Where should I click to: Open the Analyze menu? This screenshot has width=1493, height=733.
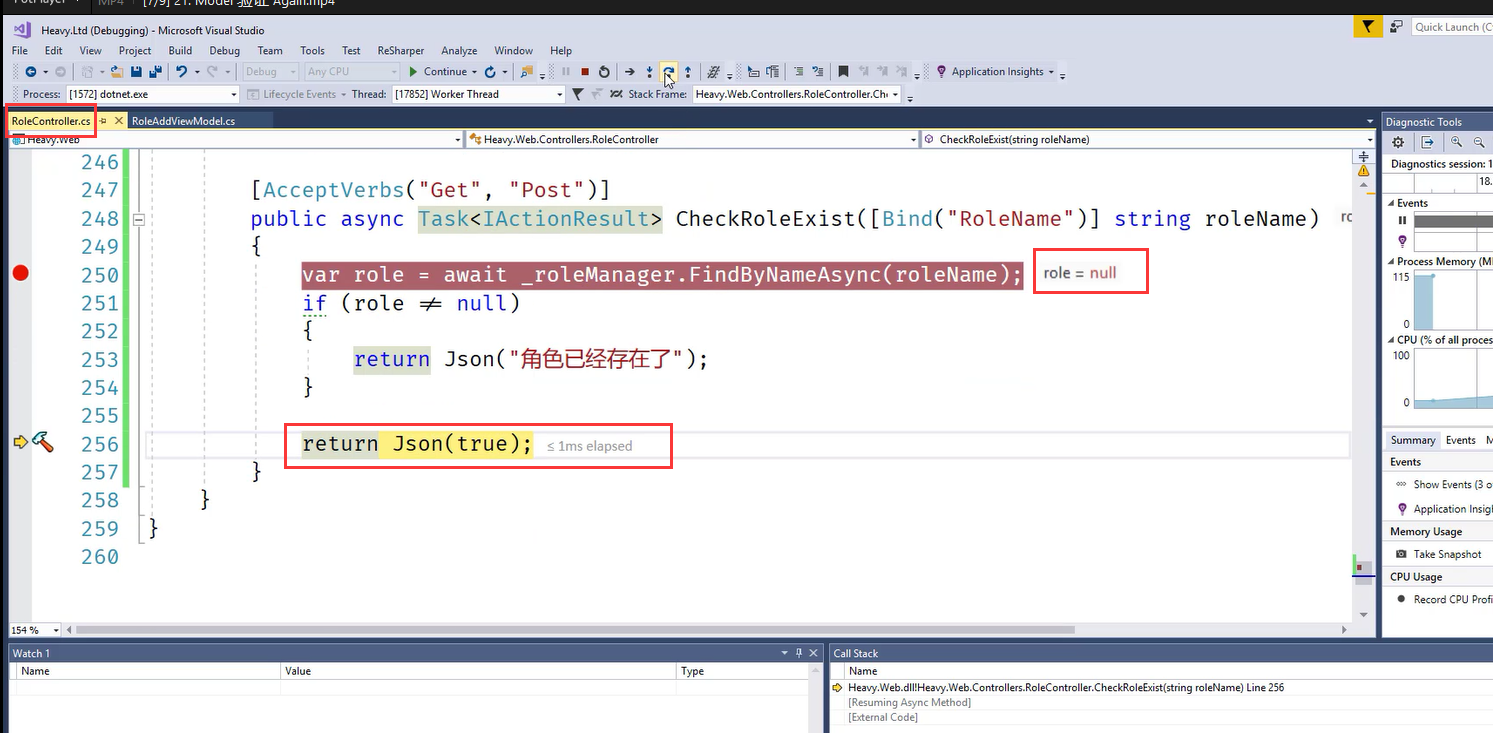[459, 50]
